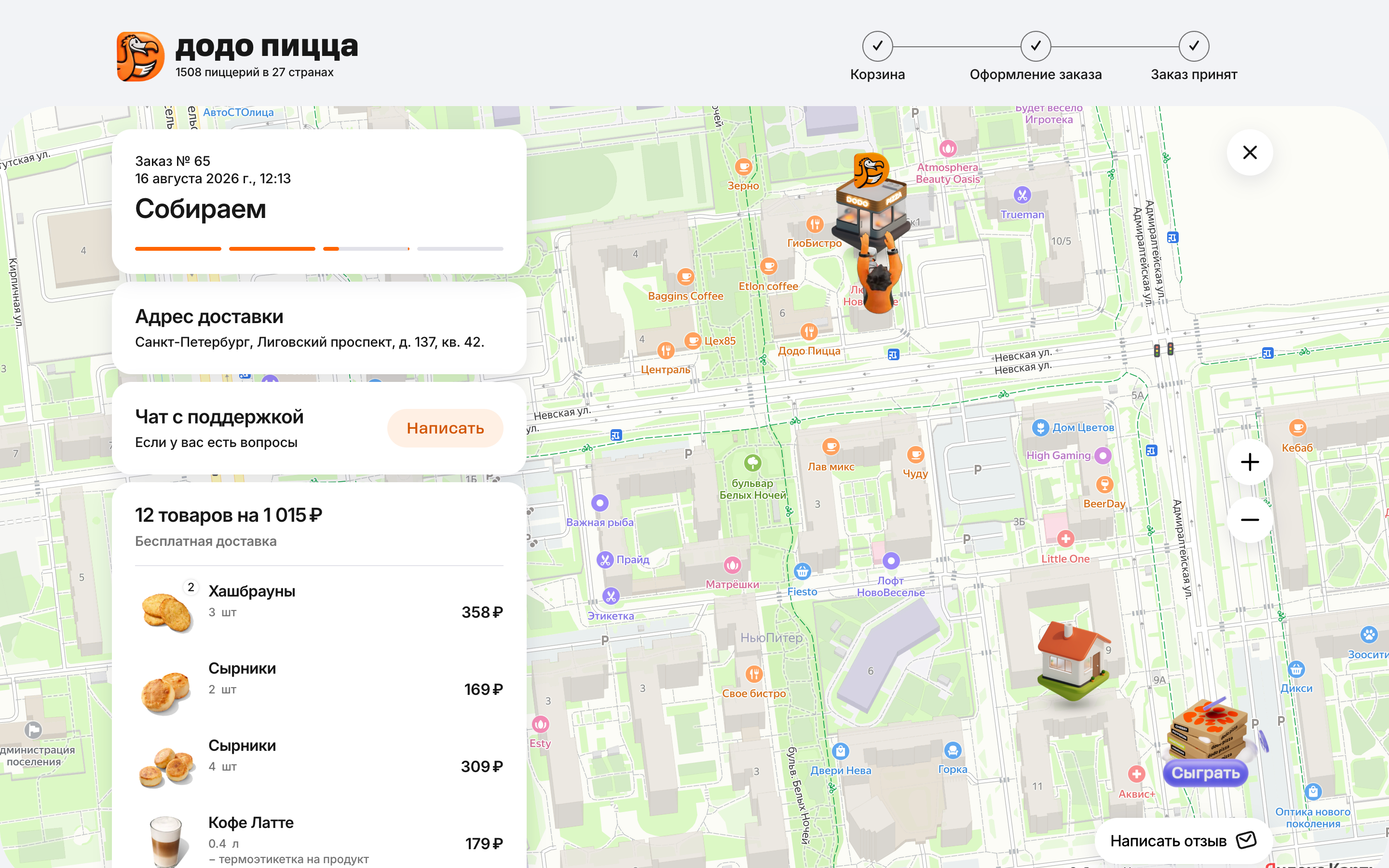The height and width of the screenshot is (868, 1389).
Task: Select the Корзина step checkmark
Action: 877,46
